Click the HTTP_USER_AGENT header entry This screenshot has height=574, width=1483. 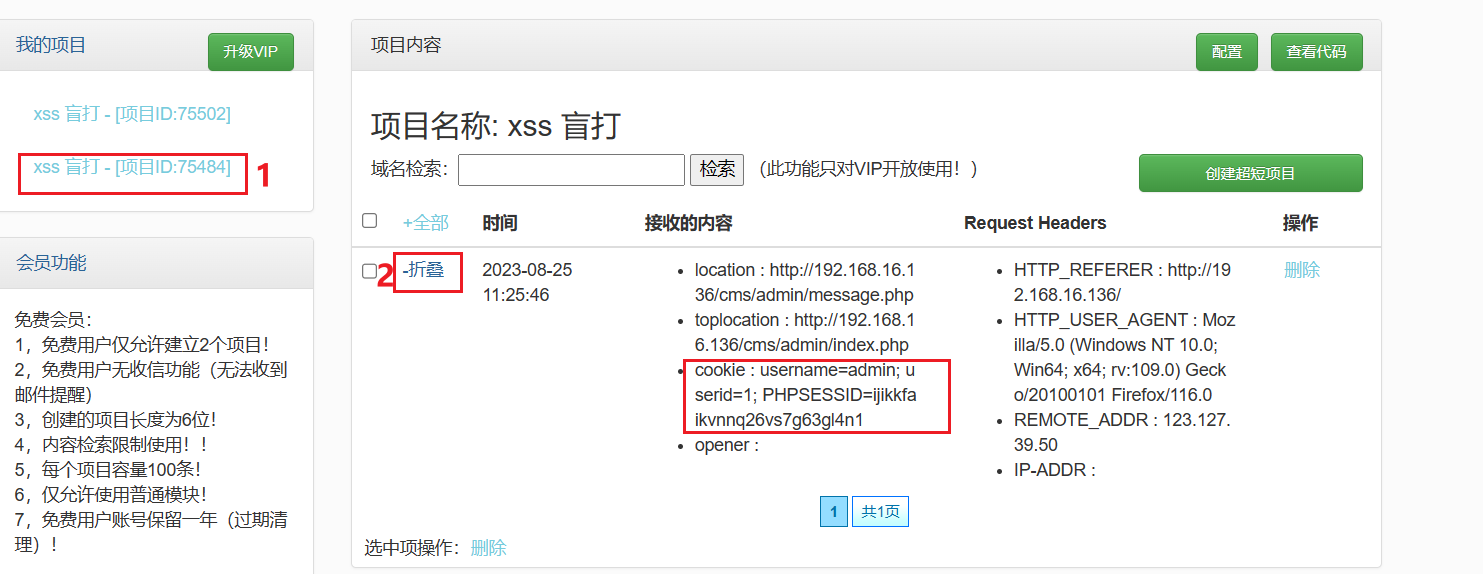[1125, 358]
